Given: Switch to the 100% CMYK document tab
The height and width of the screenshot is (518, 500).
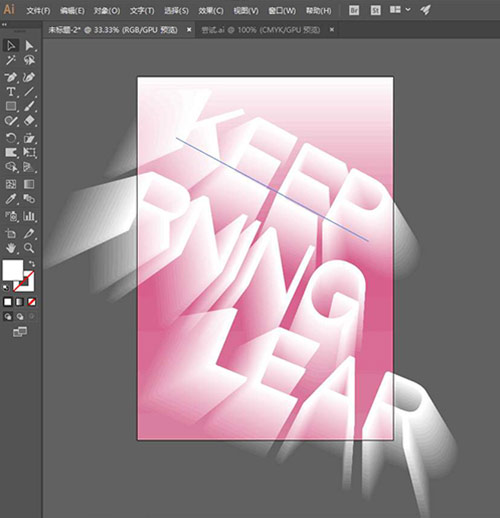Looking at the screenshot, I should coord(261,30).
